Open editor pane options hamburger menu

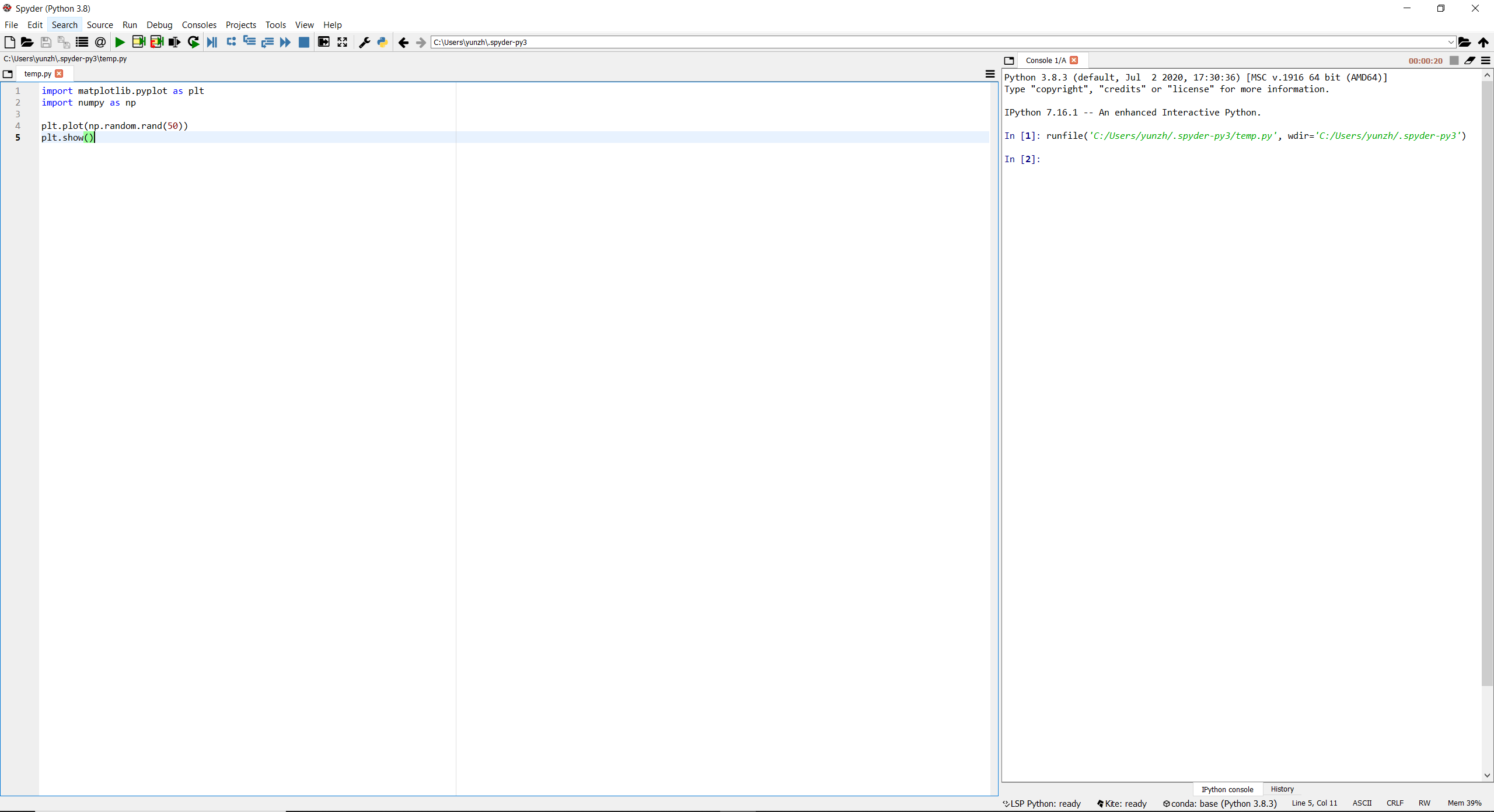click(990, 74)
